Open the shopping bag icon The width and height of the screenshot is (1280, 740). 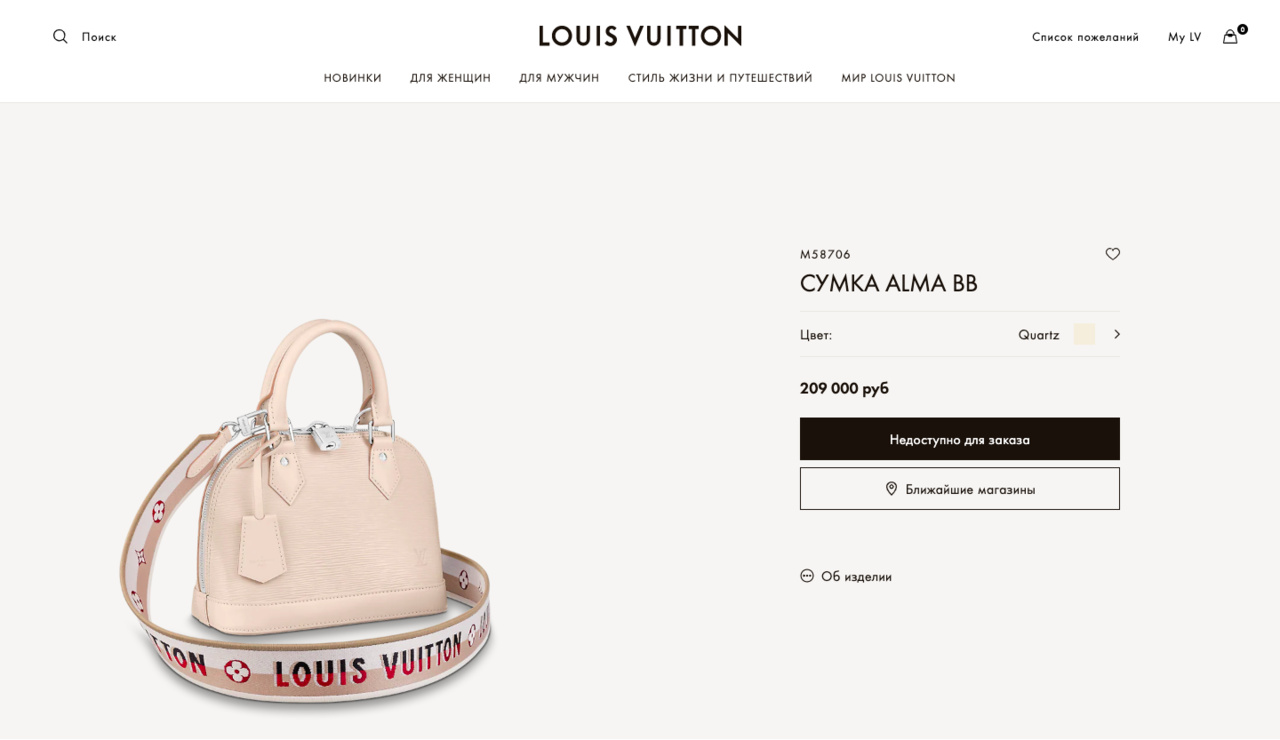point(1230,37)
